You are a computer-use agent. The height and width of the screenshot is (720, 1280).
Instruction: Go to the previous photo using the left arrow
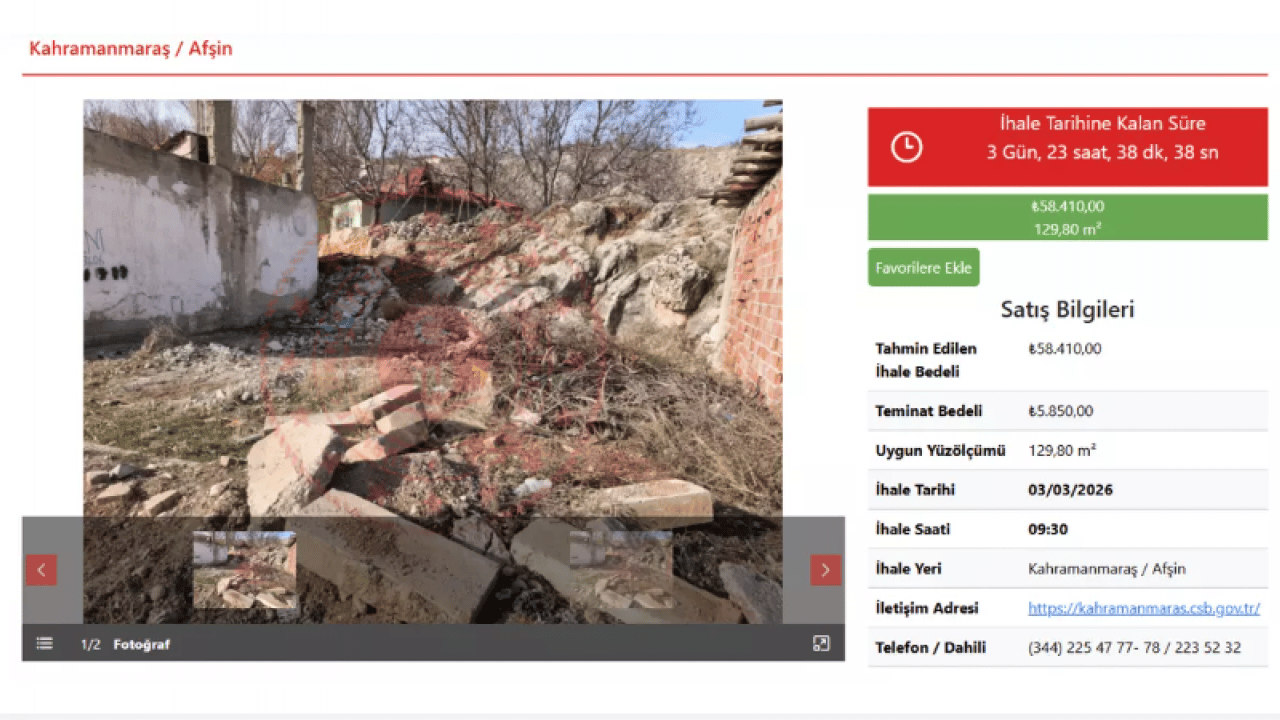(41, 570)
